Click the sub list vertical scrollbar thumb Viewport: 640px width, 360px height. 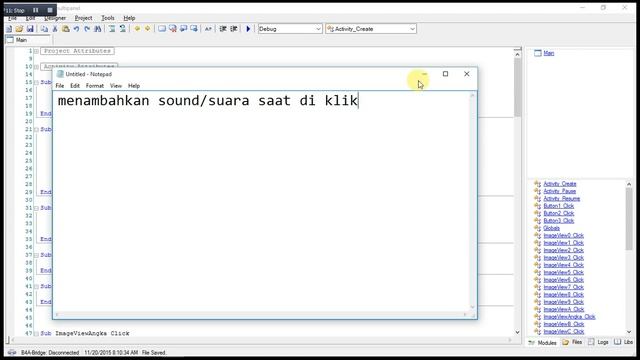[x=629, y=218]
